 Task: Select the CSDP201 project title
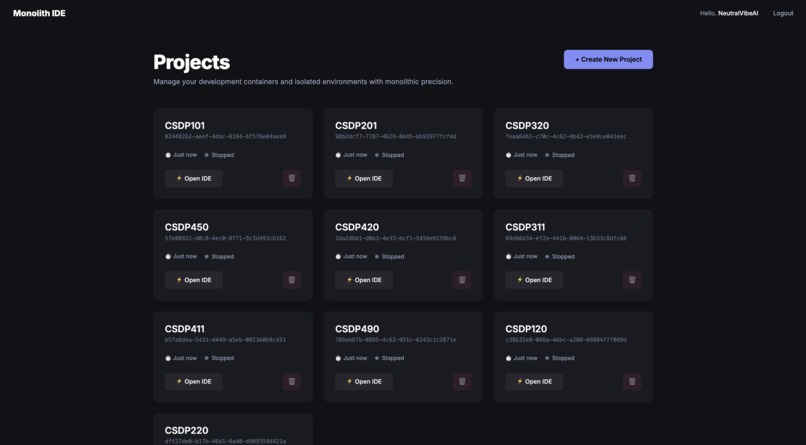click(356, 125)
